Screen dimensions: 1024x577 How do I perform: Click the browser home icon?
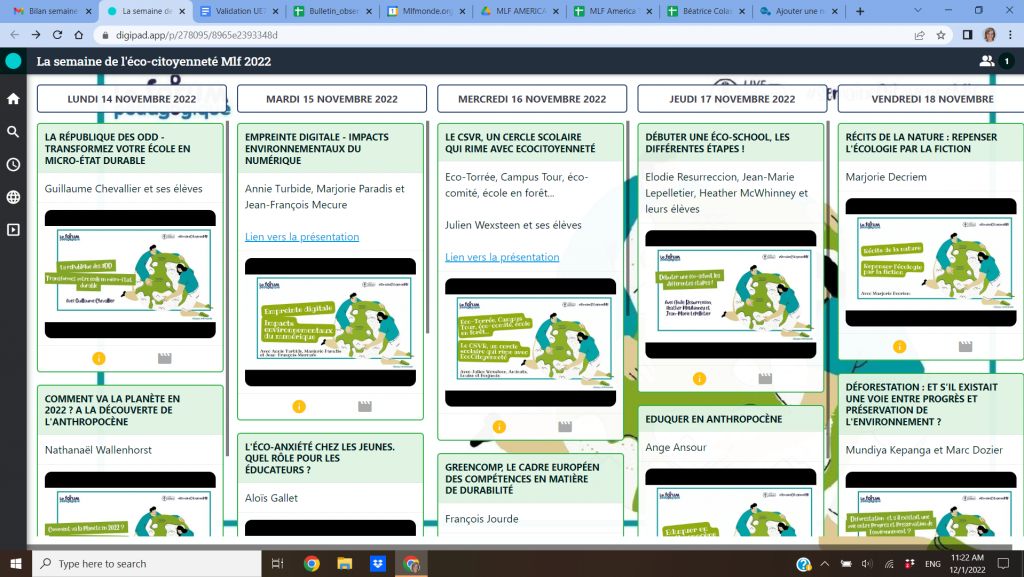(79, 35)
